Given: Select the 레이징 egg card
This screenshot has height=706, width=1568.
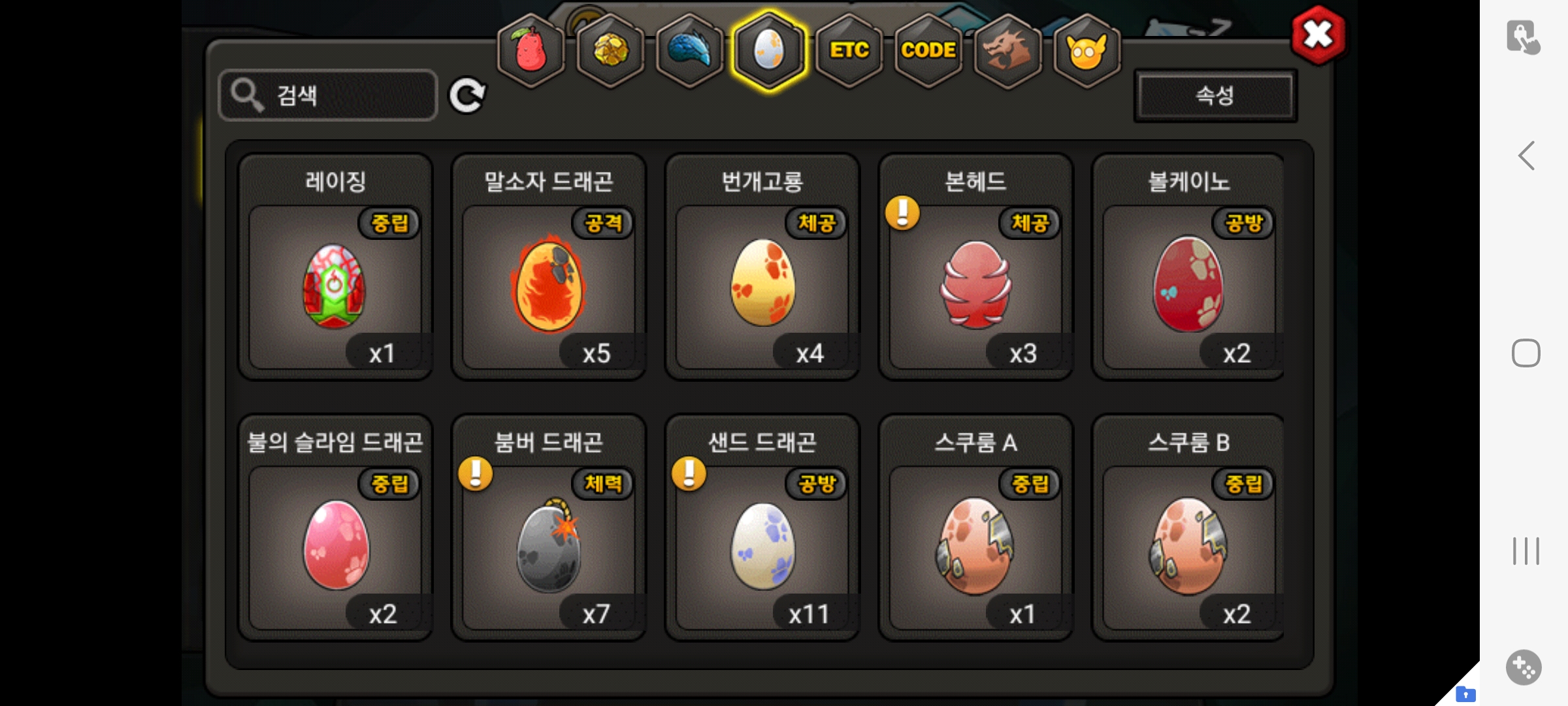Looking at the screenshot, I should (335, 267).
